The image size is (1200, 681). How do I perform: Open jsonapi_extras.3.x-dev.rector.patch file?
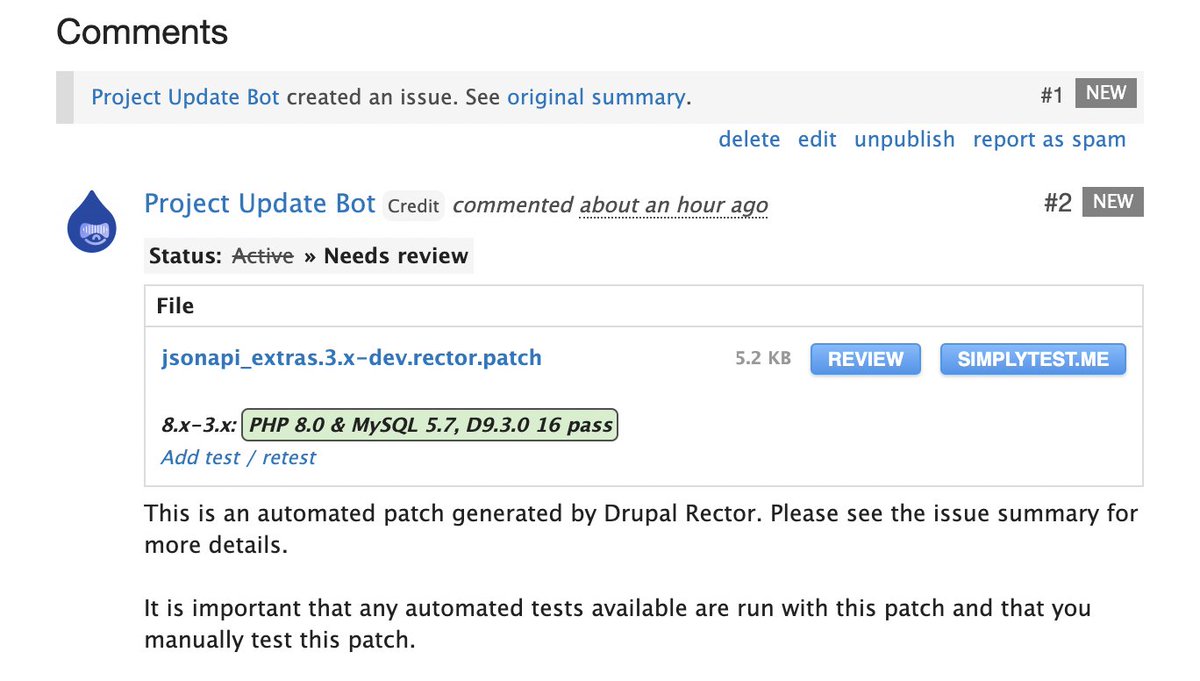coord(351,357)
